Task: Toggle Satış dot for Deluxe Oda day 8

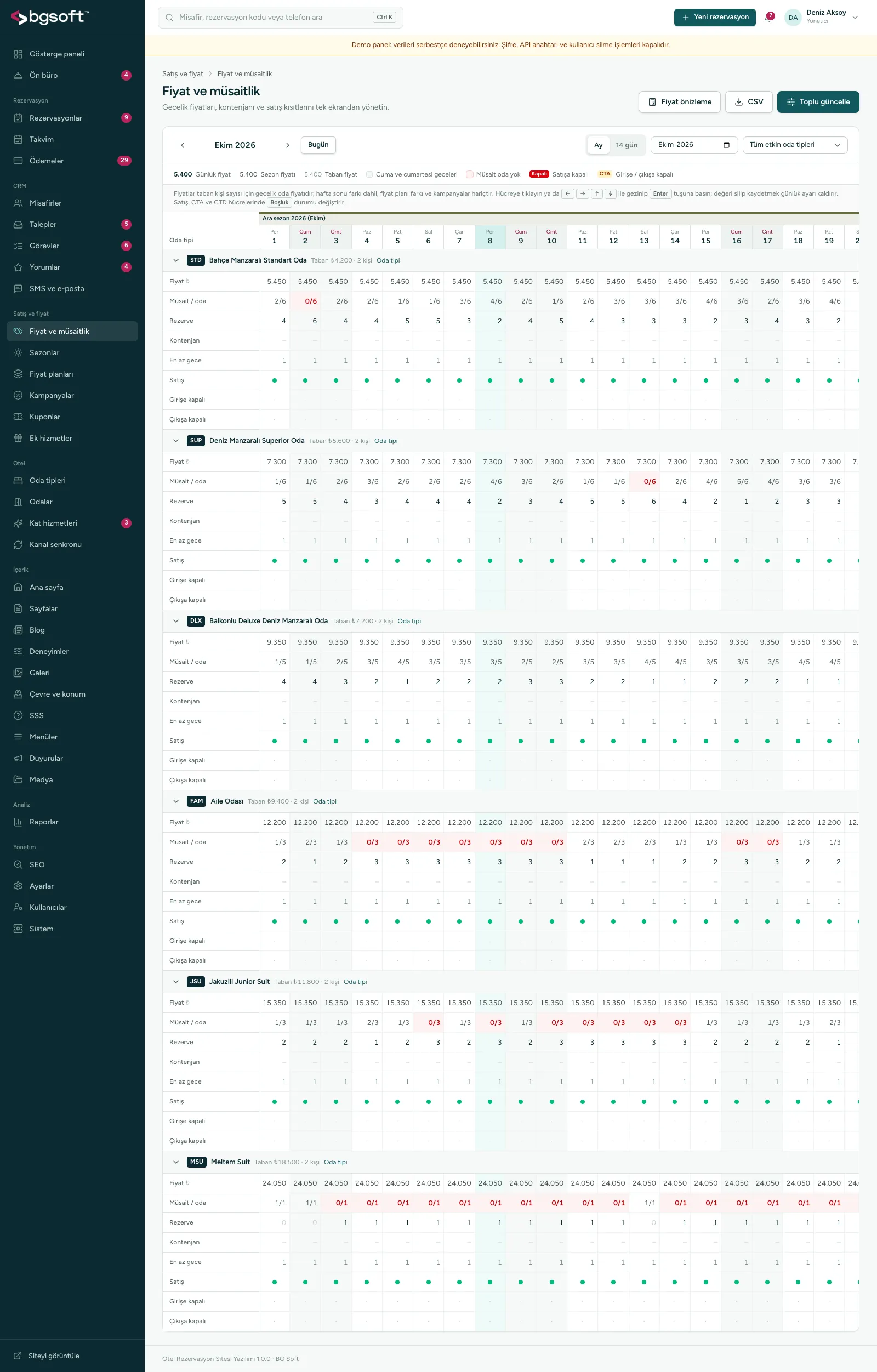Action: click(x=490, y=741)
